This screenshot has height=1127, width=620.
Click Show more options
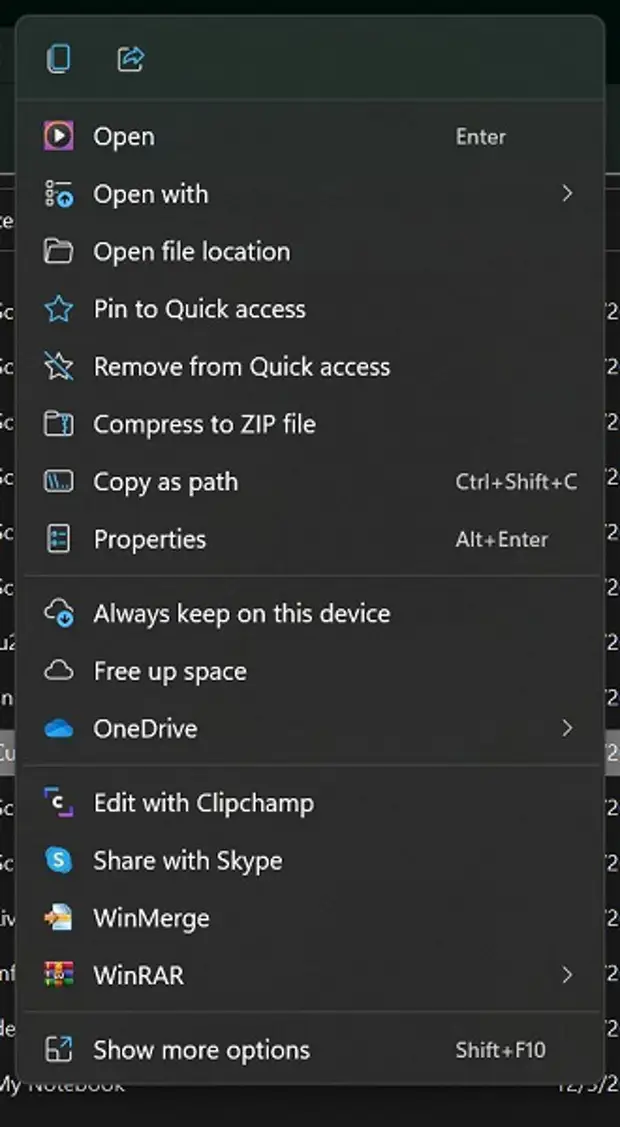click(x=202, y=1050)
